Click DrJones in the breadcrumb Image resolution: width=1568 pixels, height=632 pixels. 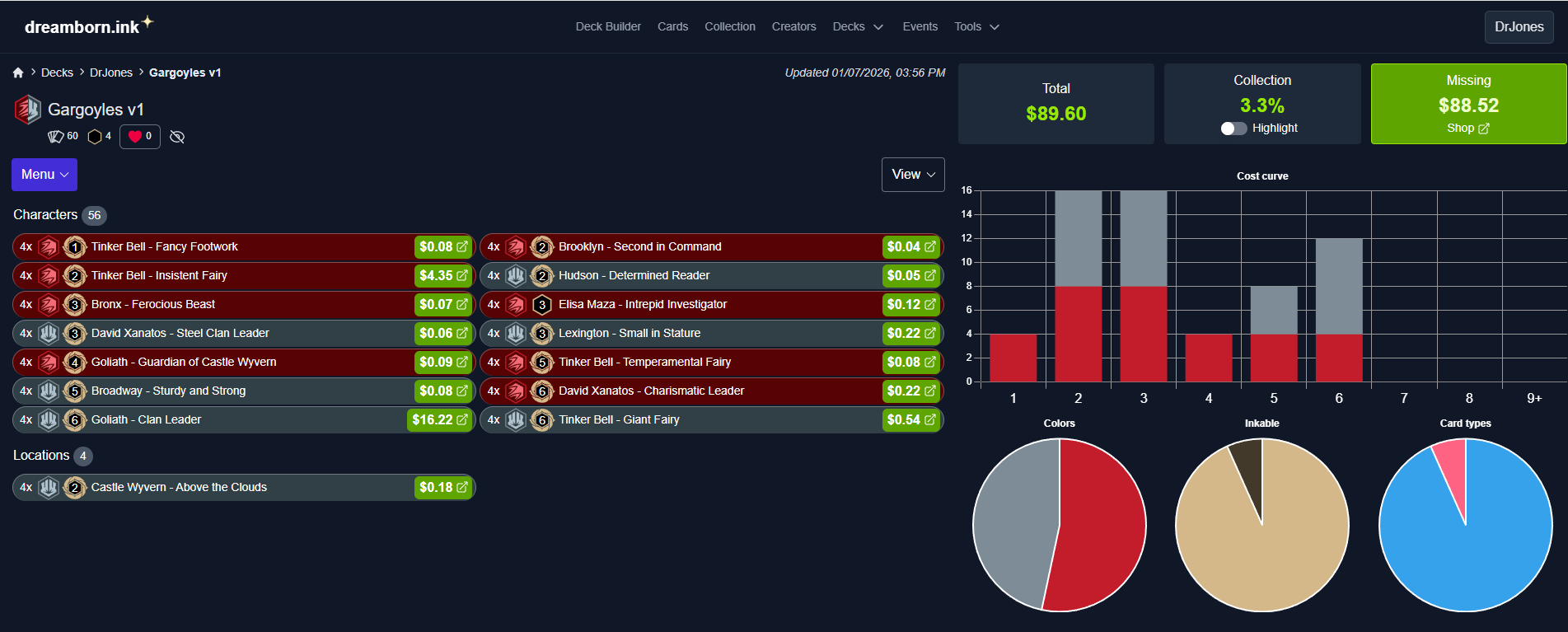point(111,73)
